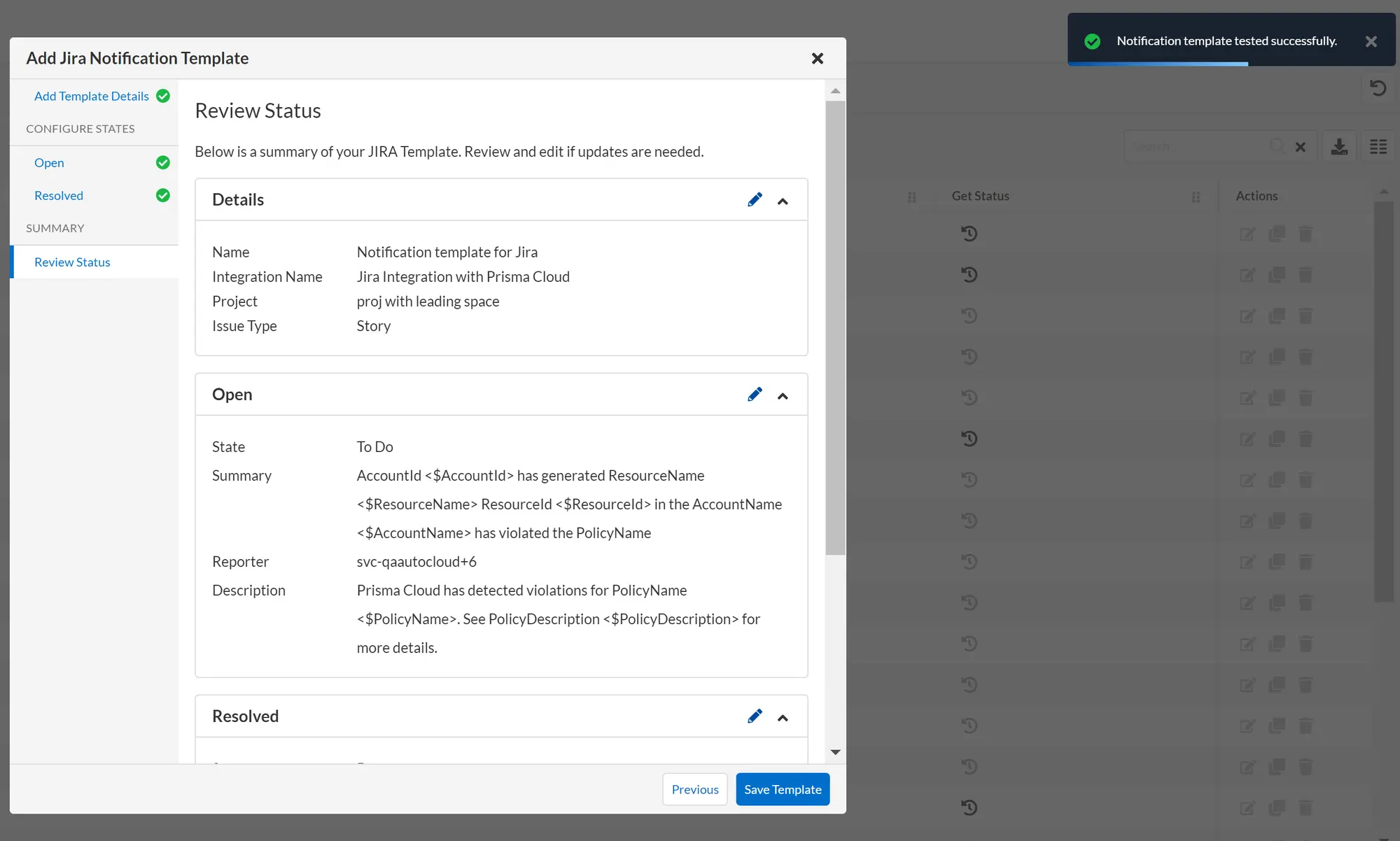
Task: Click Get Status icon in first table row
Action: 969,234
